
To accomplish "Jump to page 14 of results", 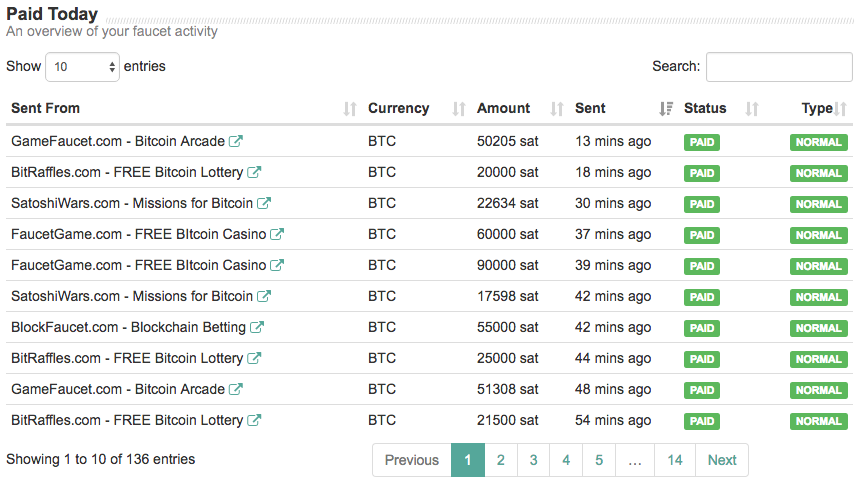I will (675, 460).
